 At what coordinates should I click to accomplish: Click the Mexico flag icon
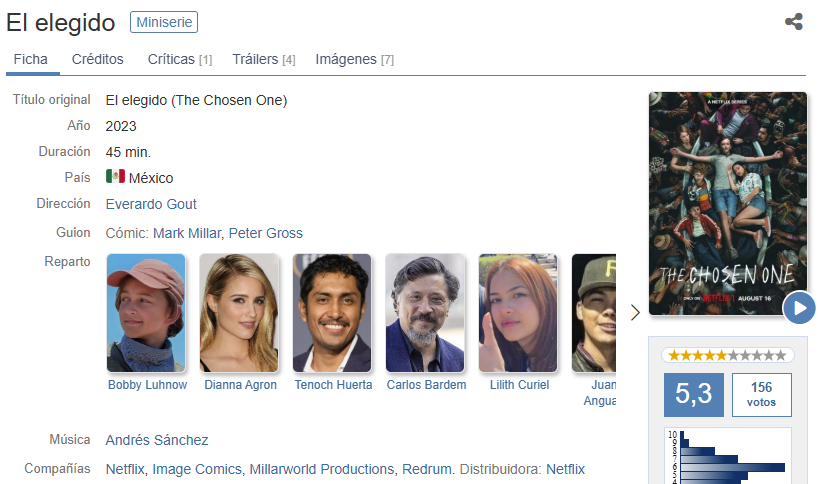115,176
